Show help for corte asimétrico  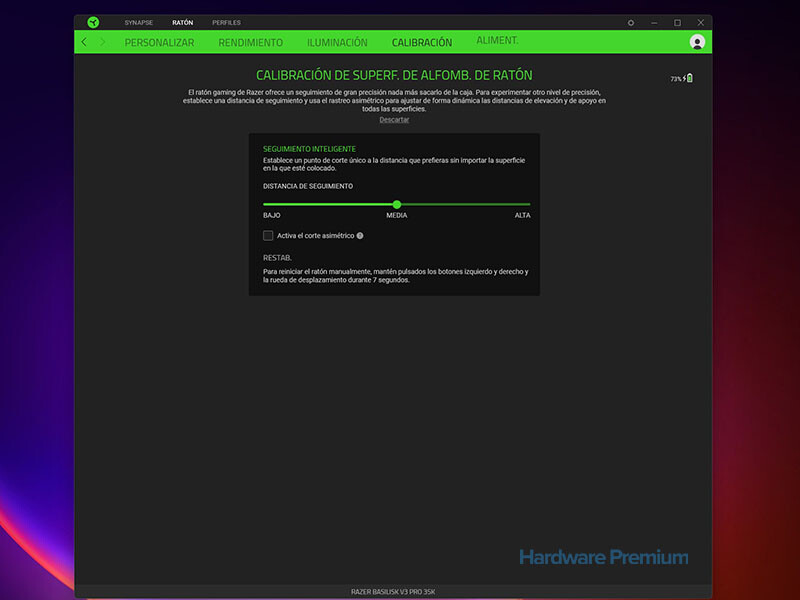click(360, 236)
